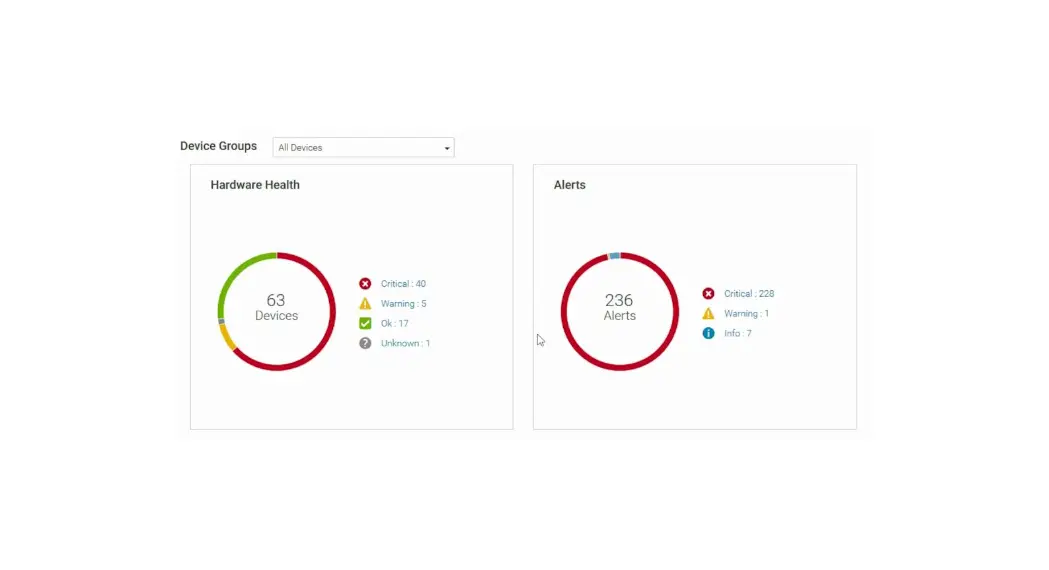Click the blue Info icon in Alerts
1049x570 pixels.
708,333
